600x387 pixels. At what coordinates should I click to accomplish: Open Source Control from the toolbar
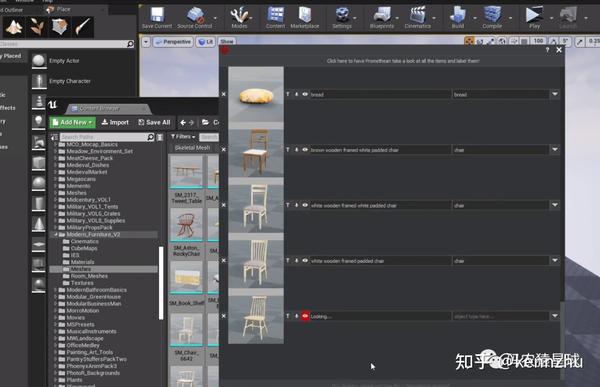coord(195,18)
